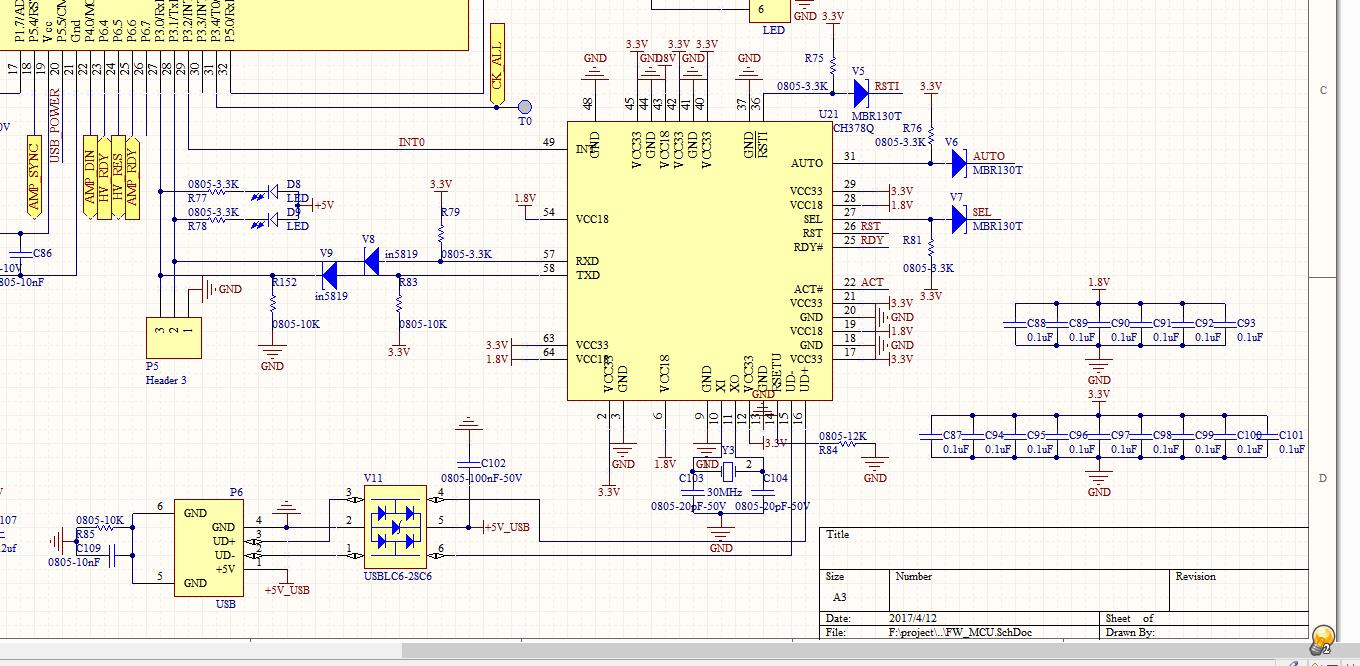Click the "Header 3" component label
1360x666 pixels.
[x=166, y=381]
